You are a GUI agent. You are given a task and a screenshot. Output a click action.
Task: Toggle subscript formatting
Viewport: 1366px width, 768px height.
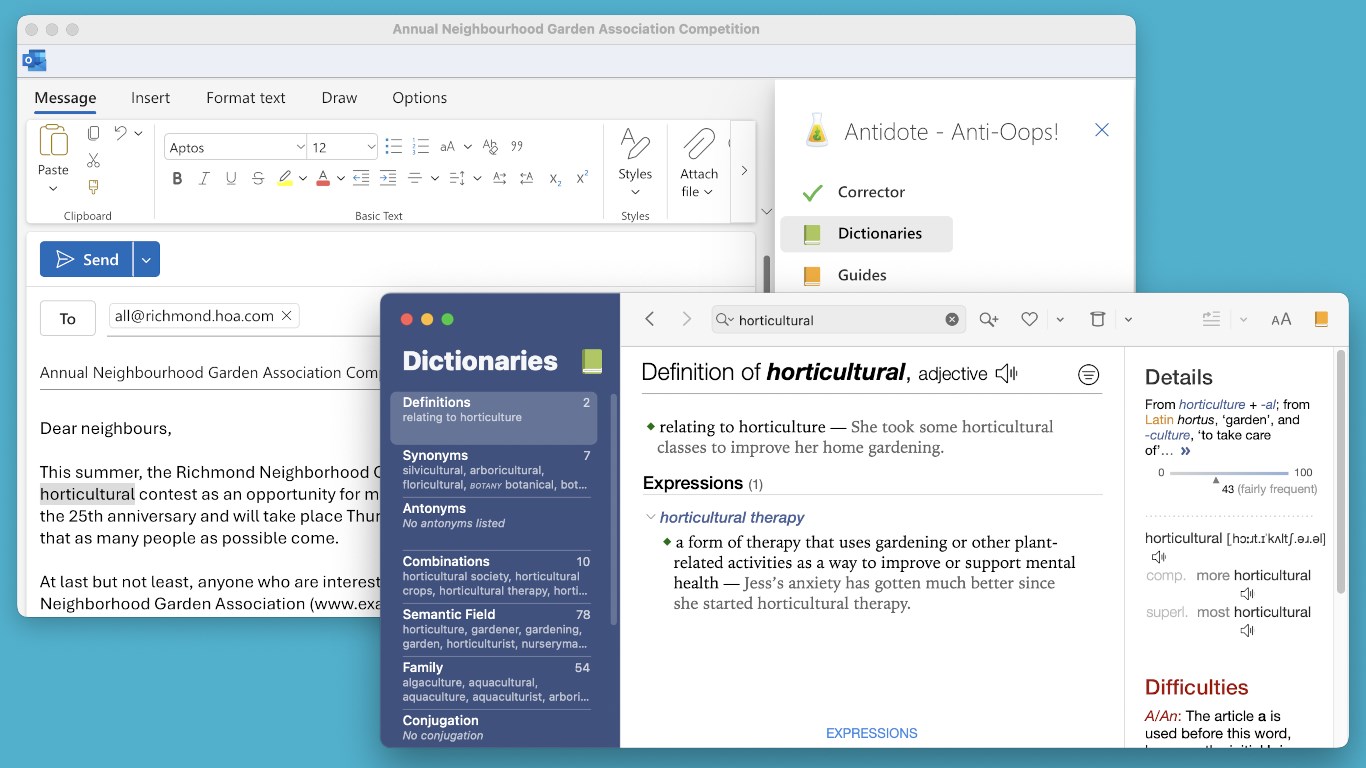click(x=555, y=179)
